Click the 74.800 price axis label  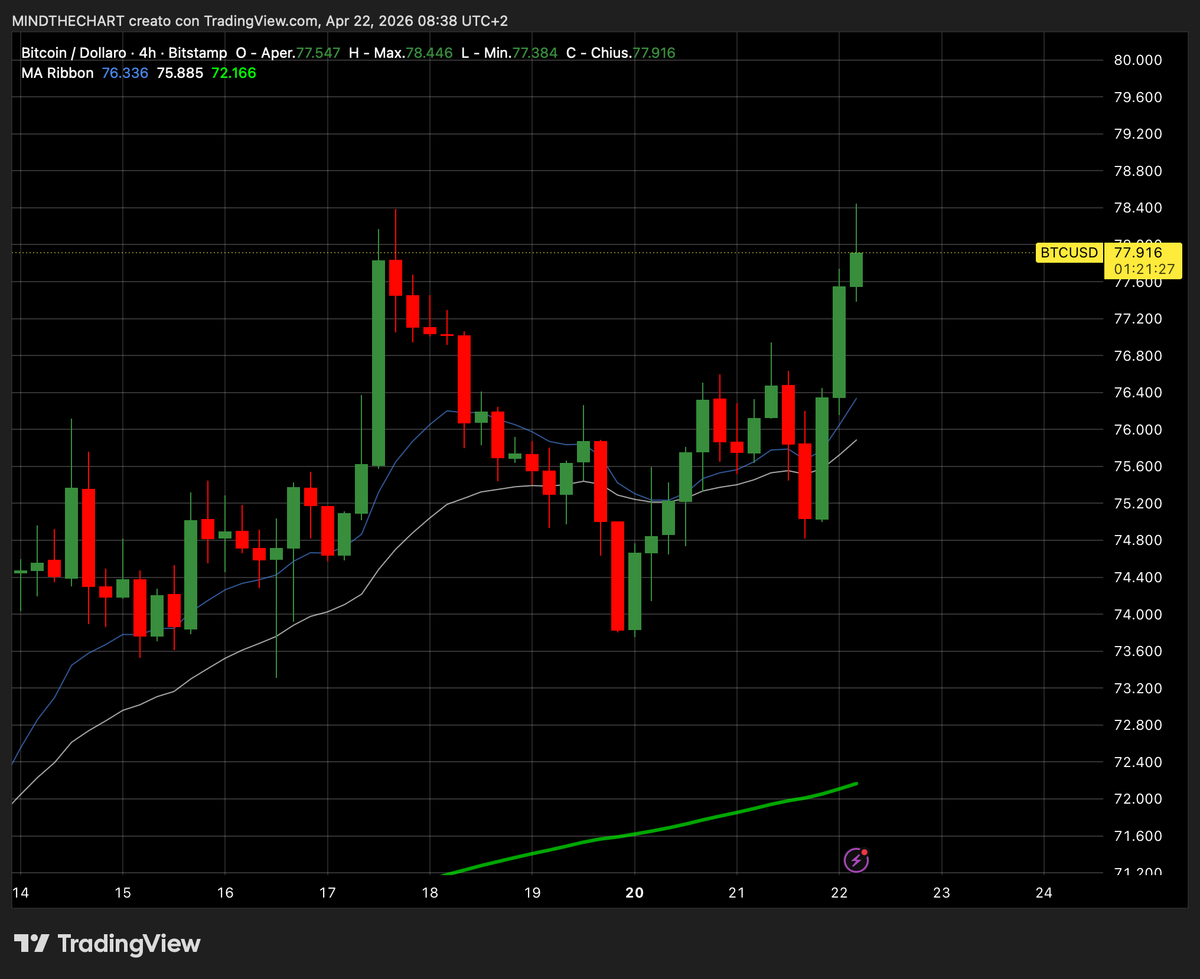point(1137,540)
